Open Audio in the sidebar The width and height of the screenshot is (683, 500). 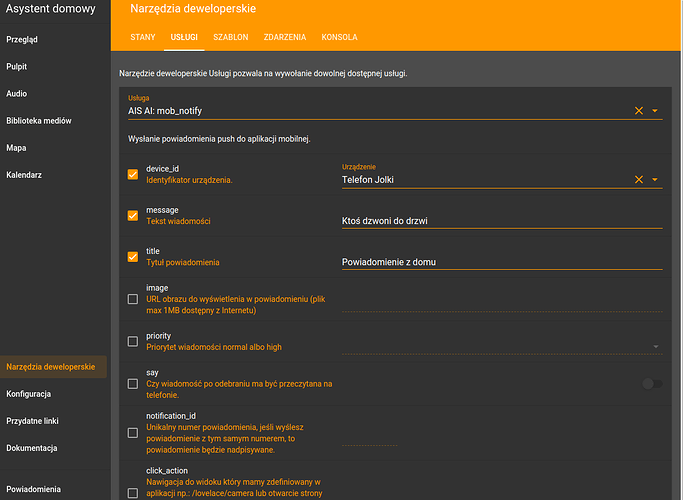point(17,94)
